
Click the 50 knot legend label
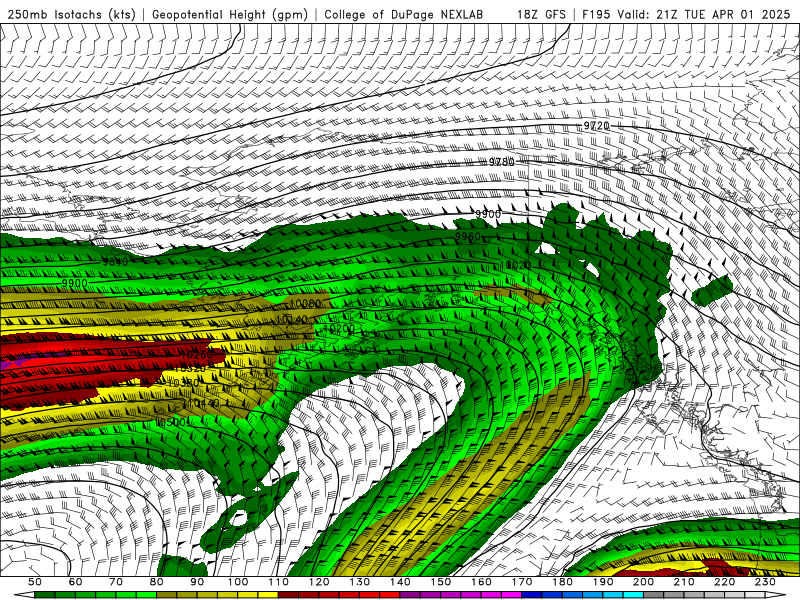pyautogui.click(x=35, y=582)
